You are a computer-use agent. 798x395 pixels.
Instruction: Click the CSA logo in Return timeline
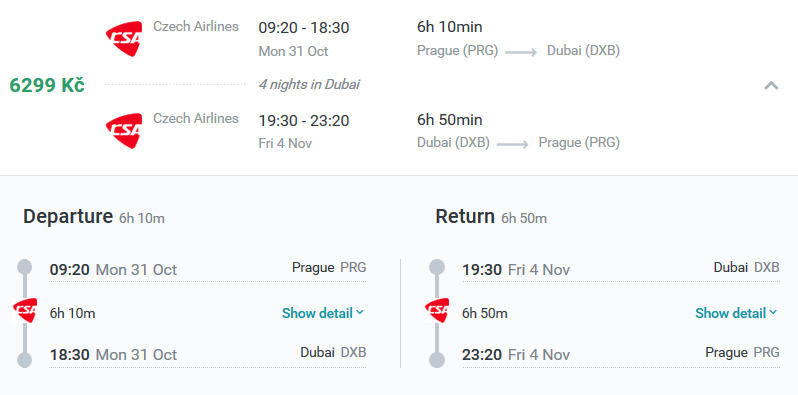437,311
